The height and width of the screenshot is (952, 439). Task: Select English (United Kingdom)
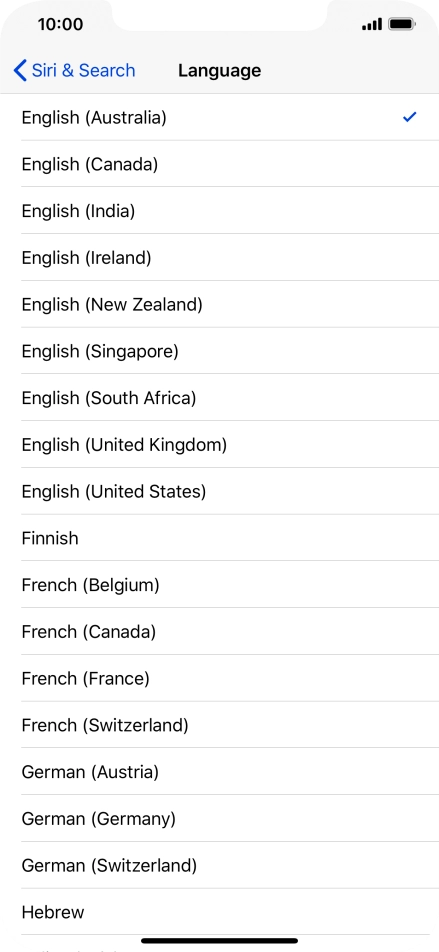219,444
